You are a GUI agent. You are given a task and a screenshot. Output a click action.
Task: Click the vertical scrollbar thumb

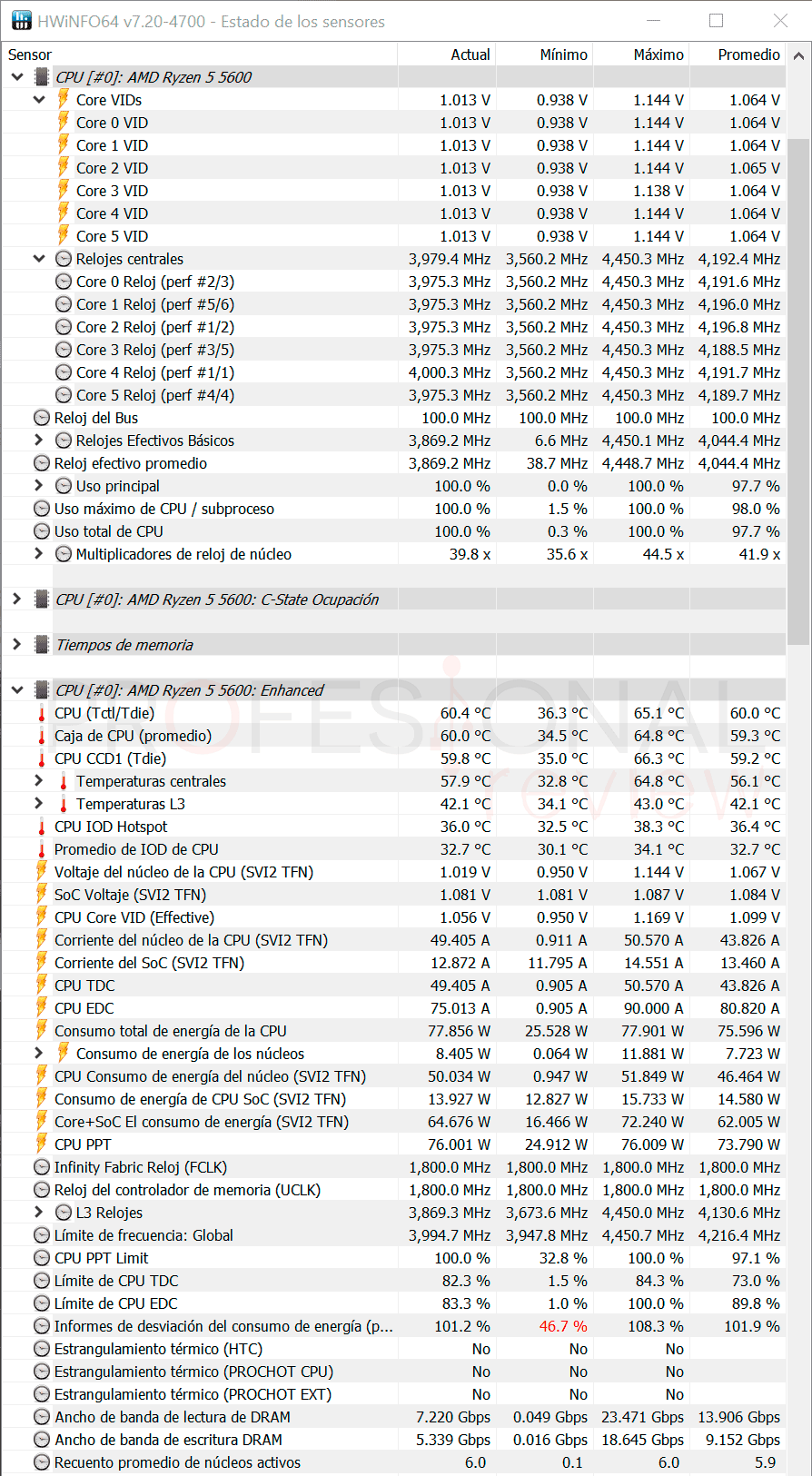(x=798, y=391)
